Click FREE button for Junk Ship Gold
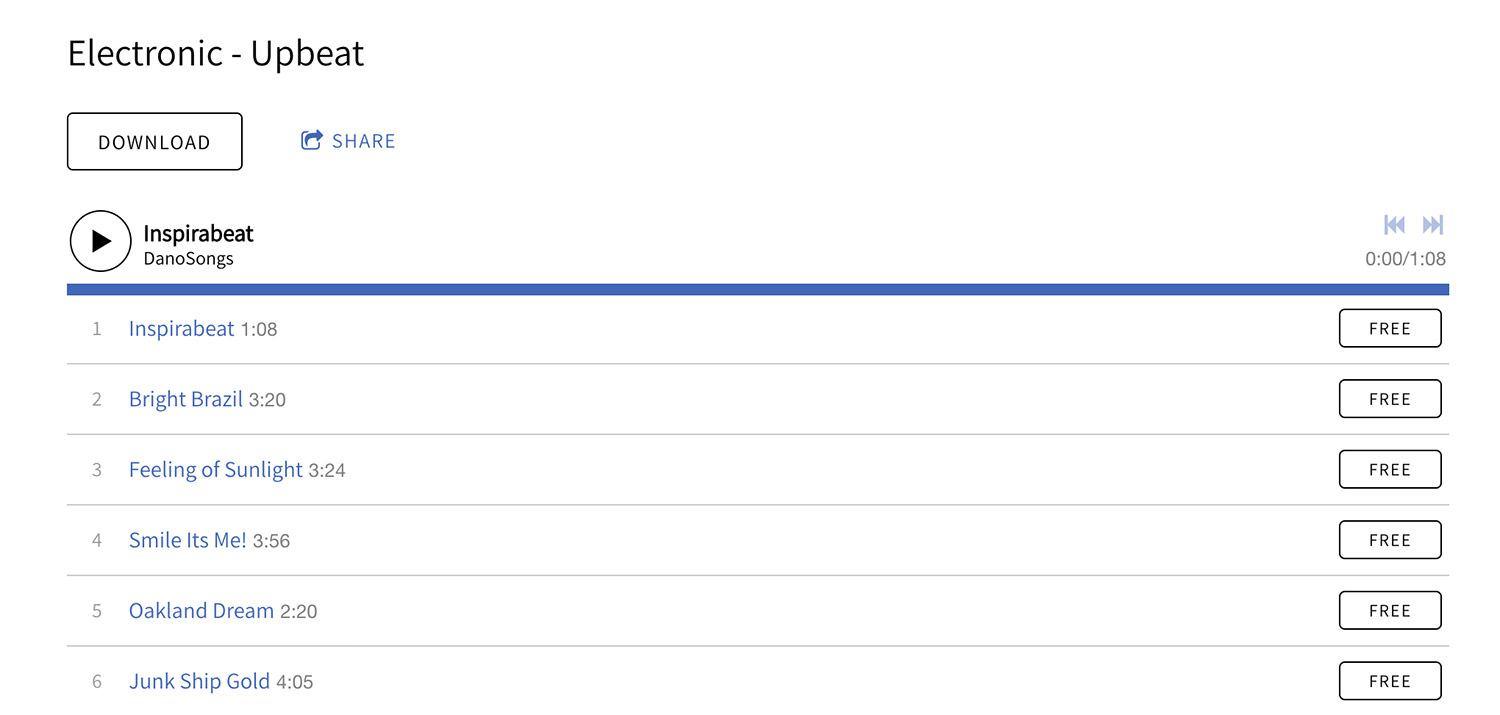This screenshot has height=715, width=1500. (1390, 681)
